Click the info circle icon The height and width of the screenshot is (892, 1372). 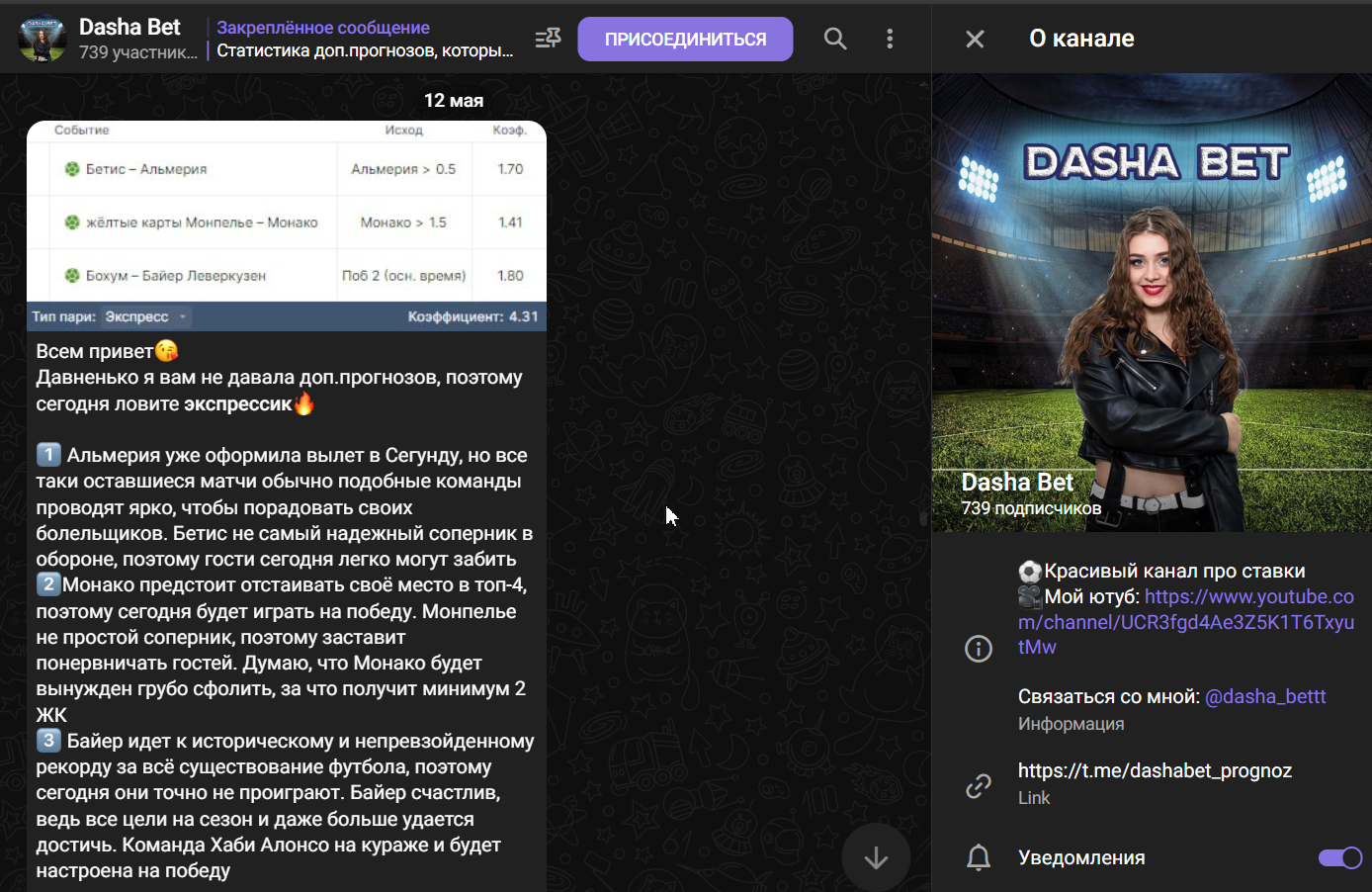click(979, 649)
